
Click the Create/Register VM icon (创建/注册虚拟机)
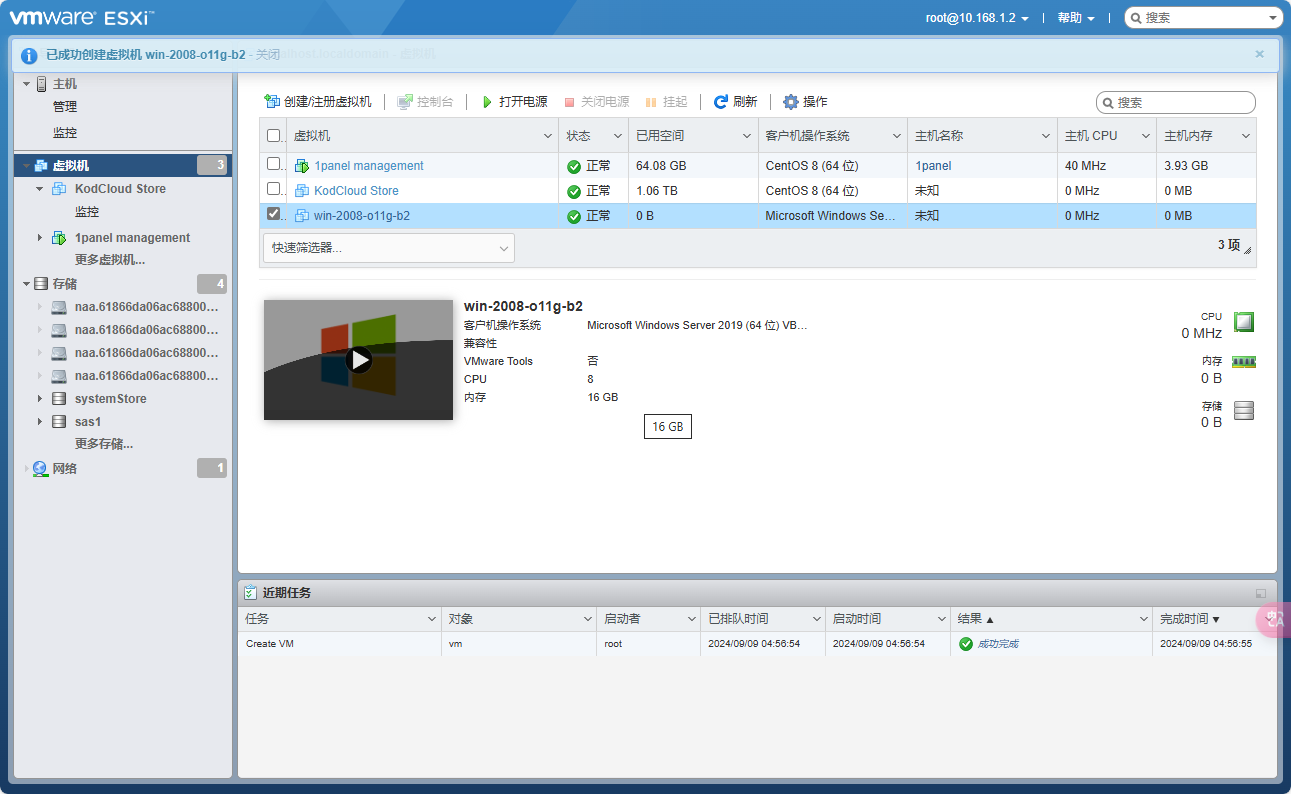[x=271, y=102]
